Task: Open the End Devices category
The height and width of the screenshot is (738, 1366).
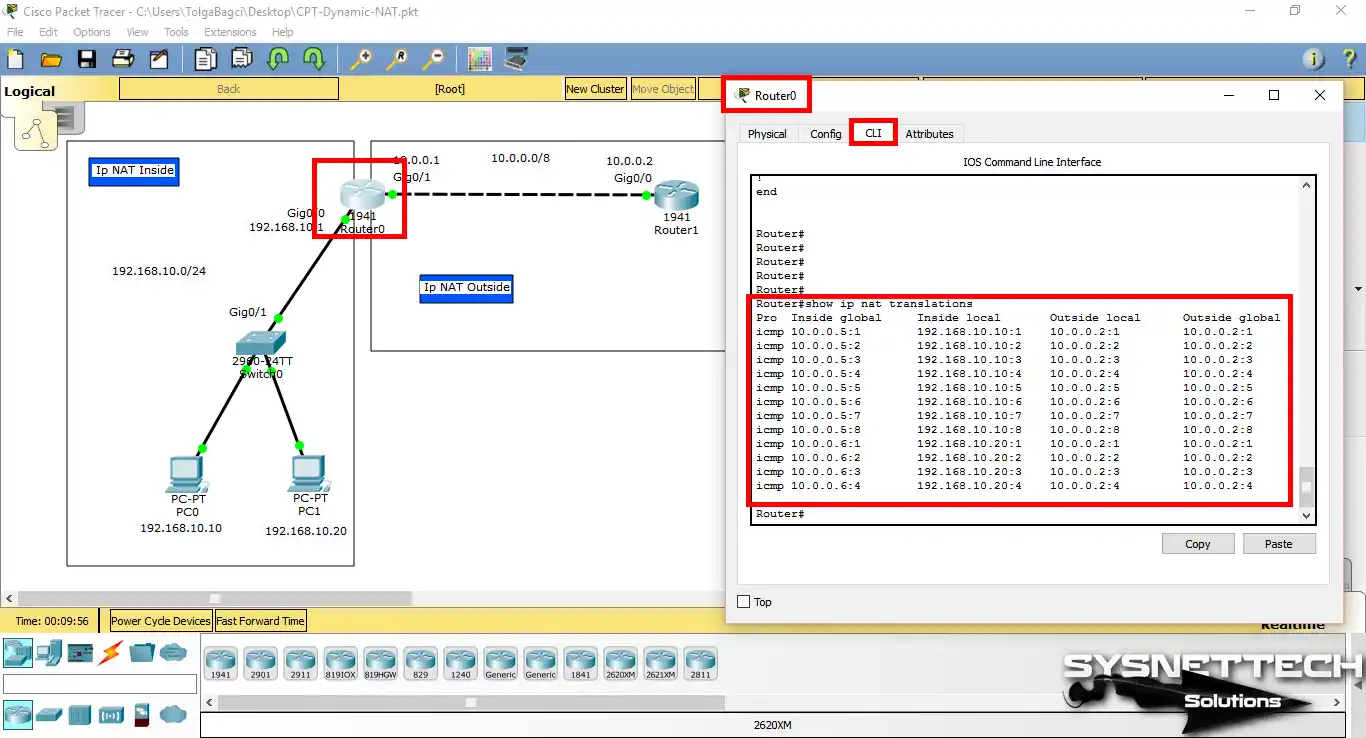Action: pos(48,655)
